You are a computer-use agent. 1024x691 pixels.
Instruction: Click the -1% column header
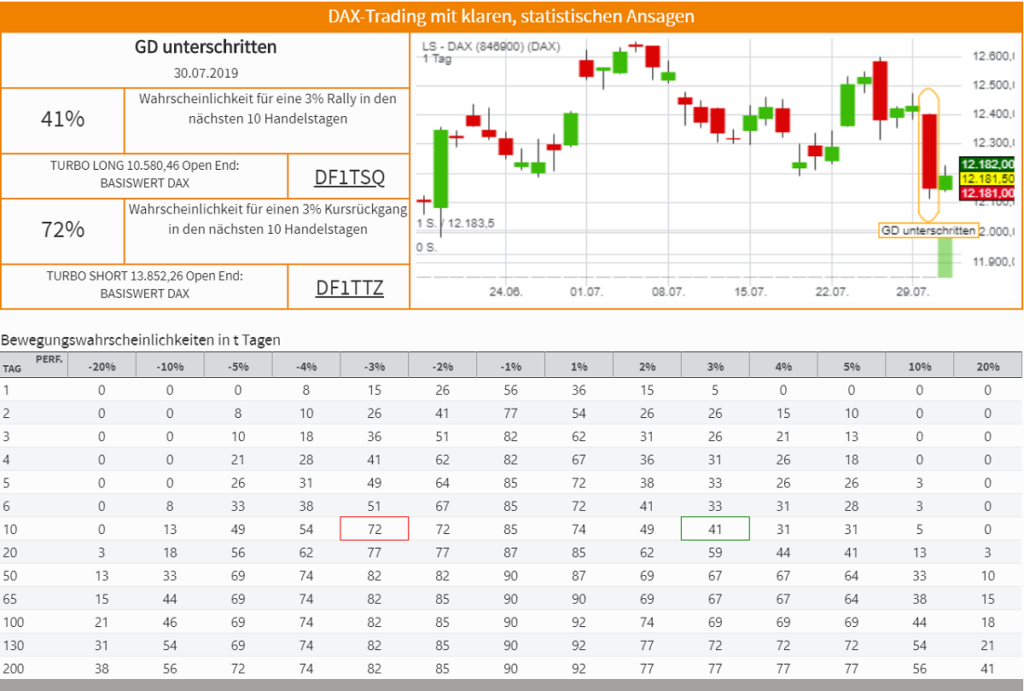511,366
